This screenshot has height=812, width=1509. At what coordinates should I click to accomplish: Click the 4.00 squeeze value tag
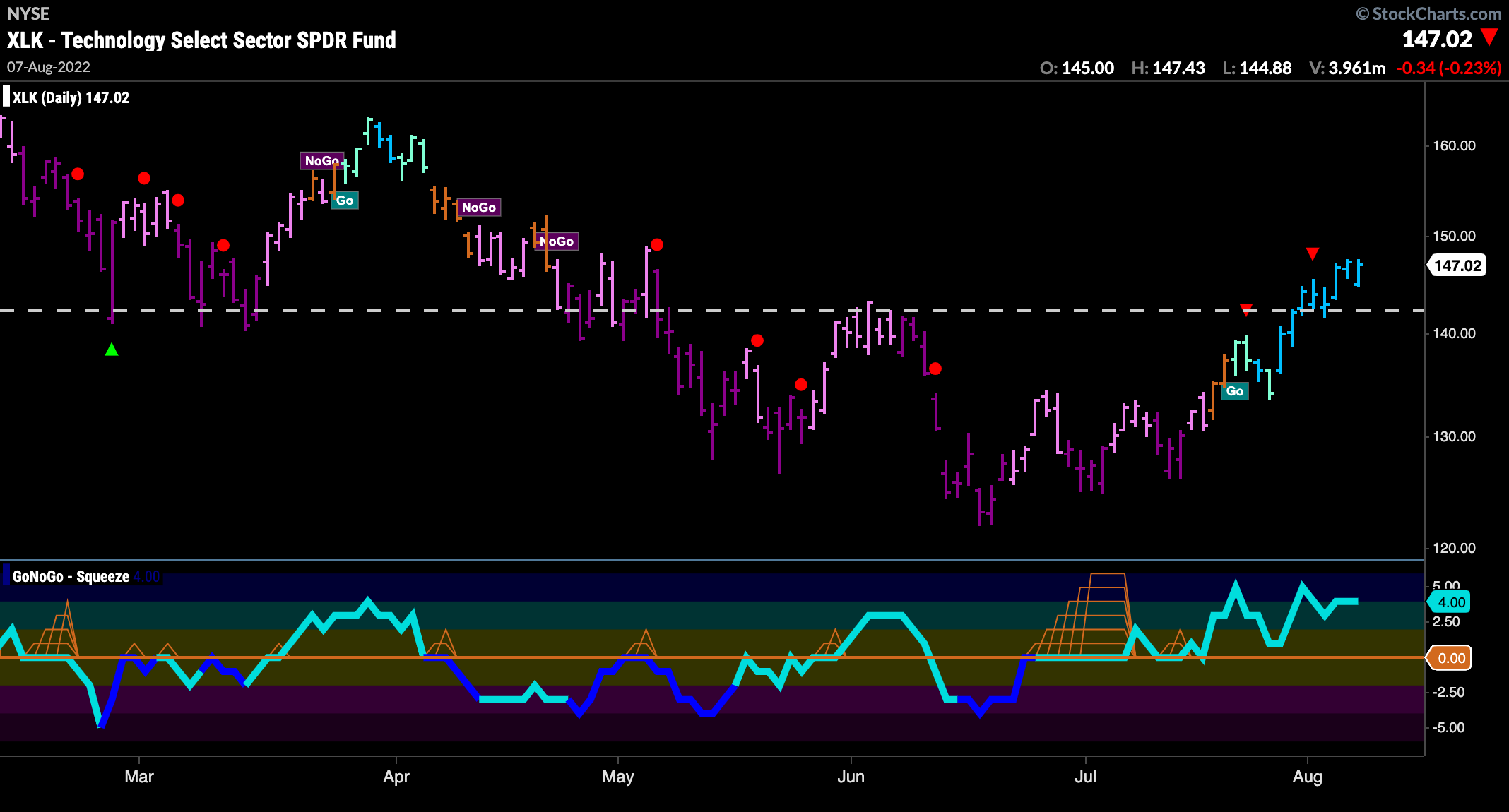point(1450,602)
